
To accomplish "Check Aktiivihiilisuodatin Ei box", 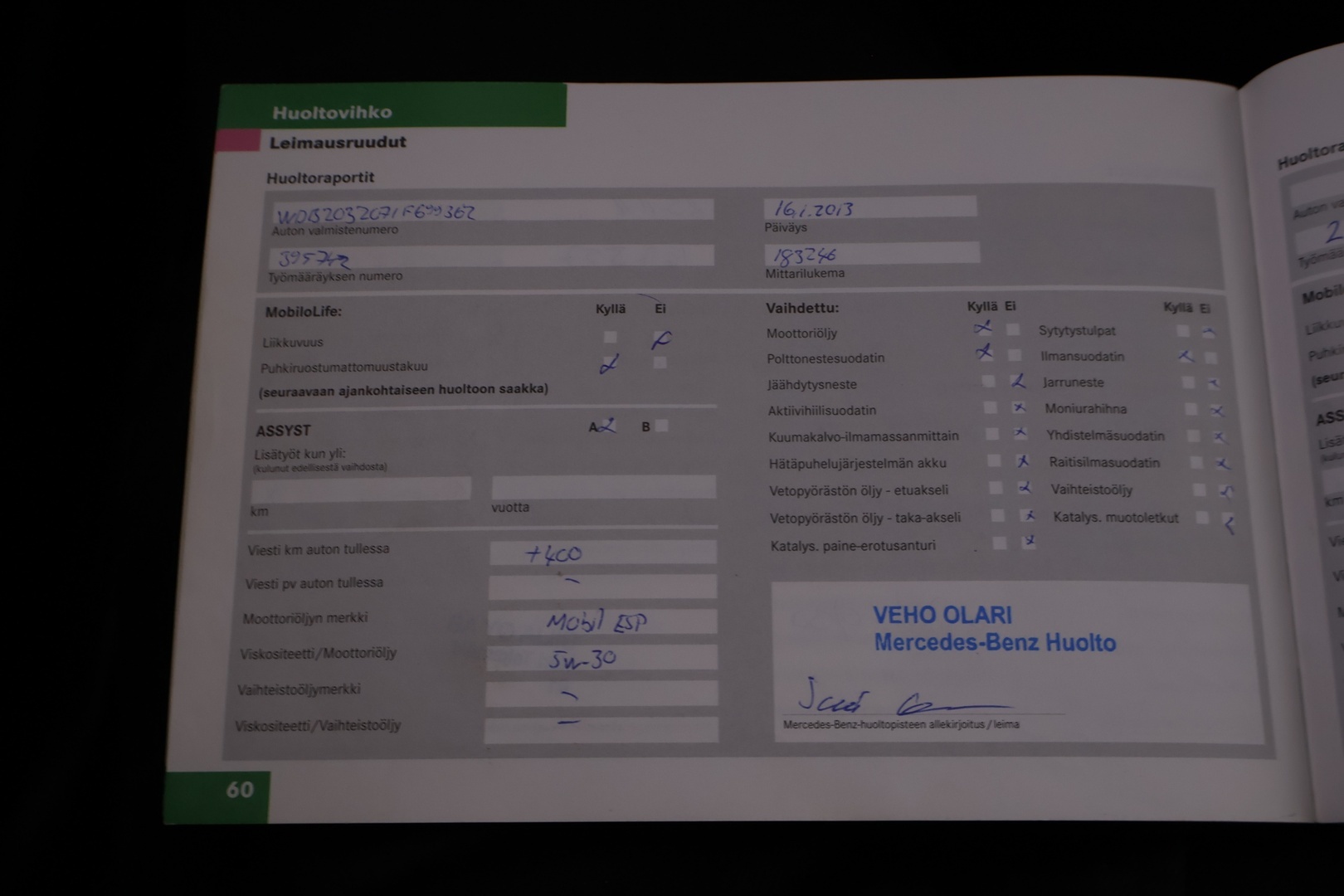I will [x=1018, y=408].
